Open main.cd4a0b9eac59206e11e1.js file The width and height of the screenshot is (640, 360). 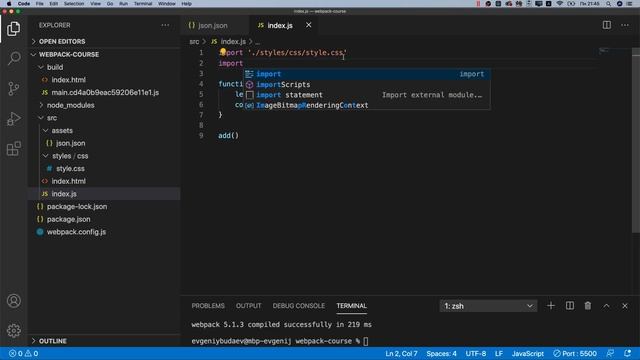104,92
